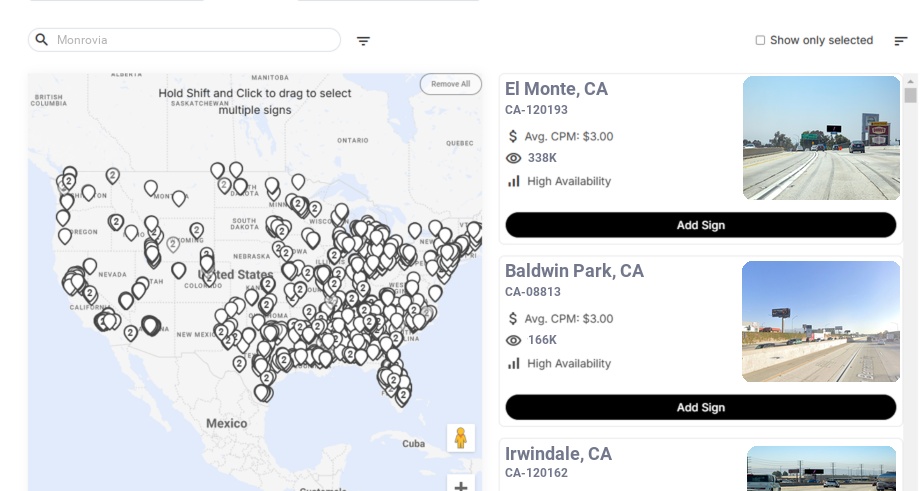The height and width of the screenshot is (491, 920).
Task: Click the El Monte impressions eye icon
Action: click(x=514, y=158)
